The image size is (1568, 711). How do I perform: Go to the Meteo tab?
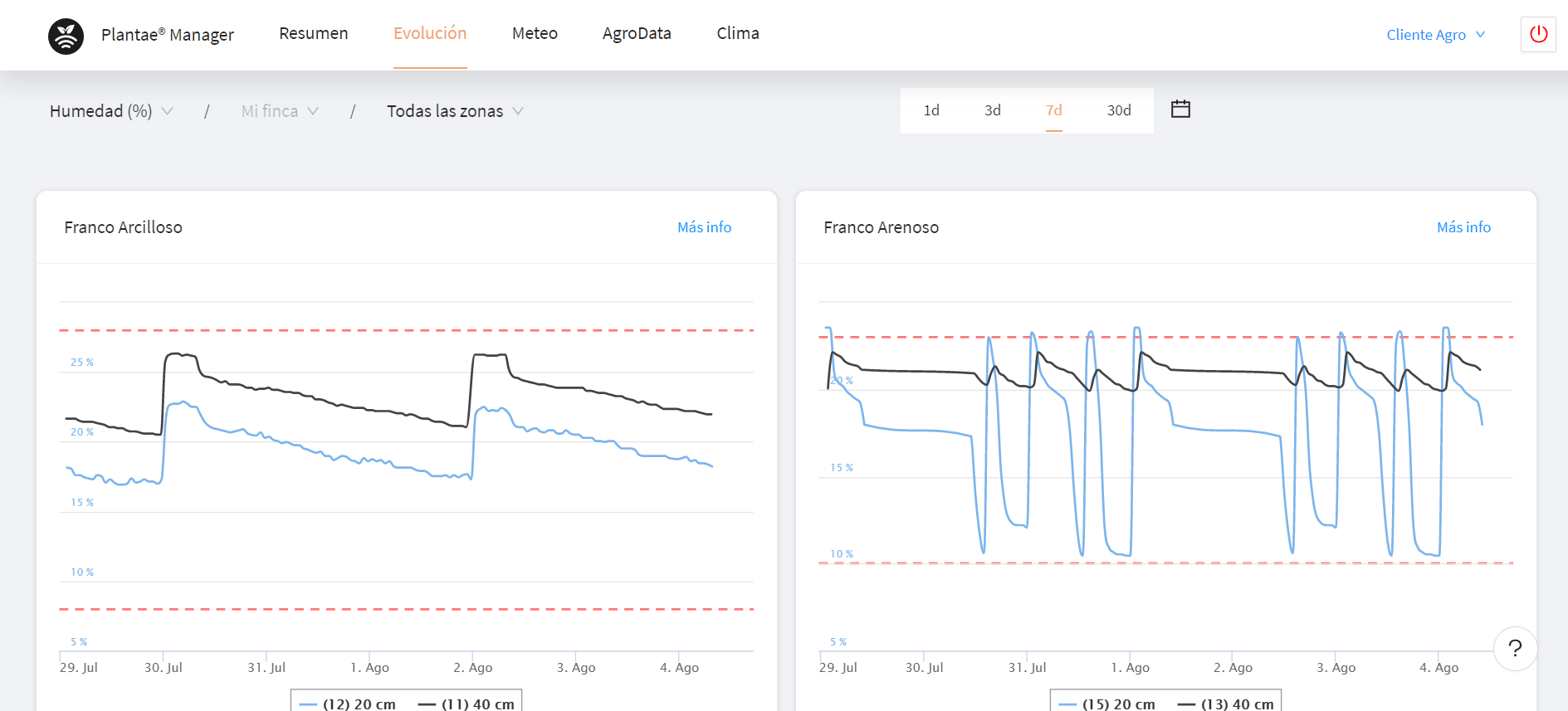tap(535, 33)
